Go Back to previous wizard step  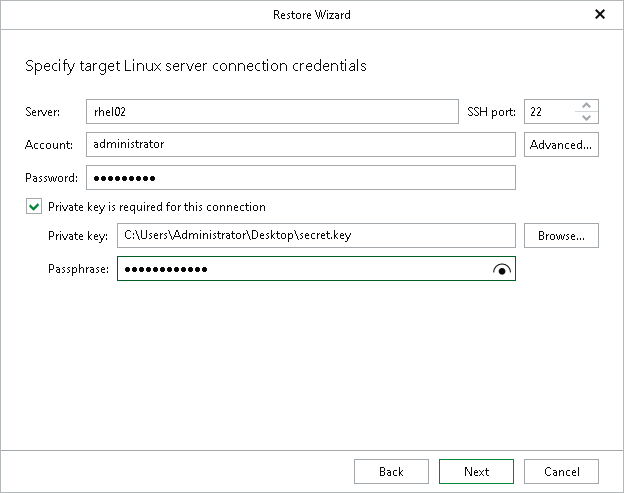391,472
